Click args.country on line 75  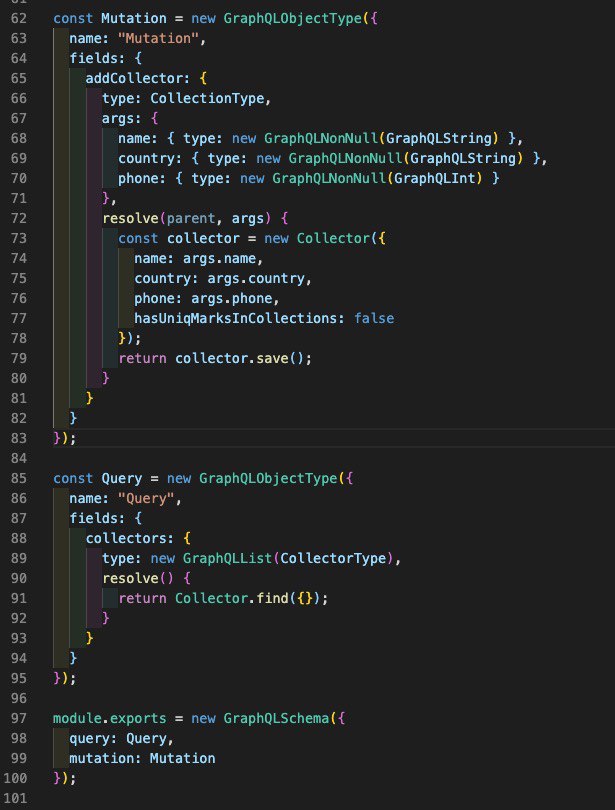coord(256,278)
